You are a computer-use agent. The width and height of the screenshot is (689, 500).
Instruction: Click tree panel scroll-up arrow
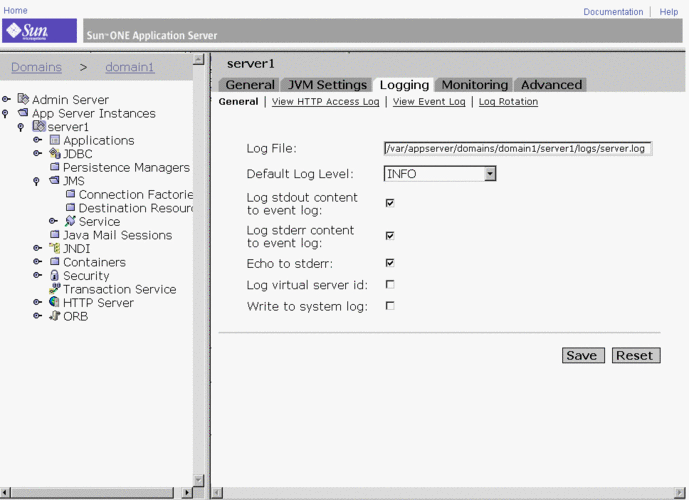[x=199, y=59]
